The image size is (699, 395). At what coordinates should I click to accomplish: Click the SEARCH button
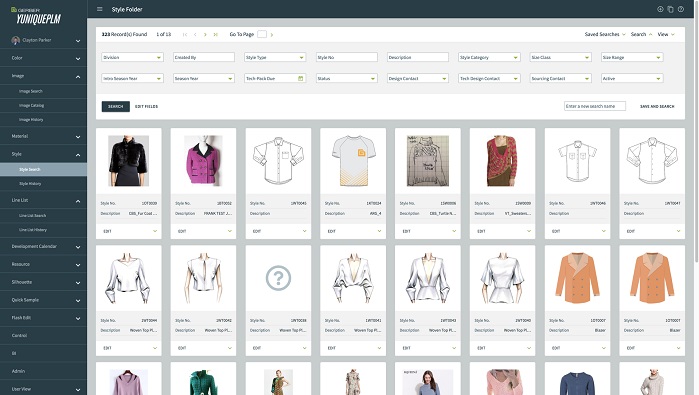tap(115, 107)
